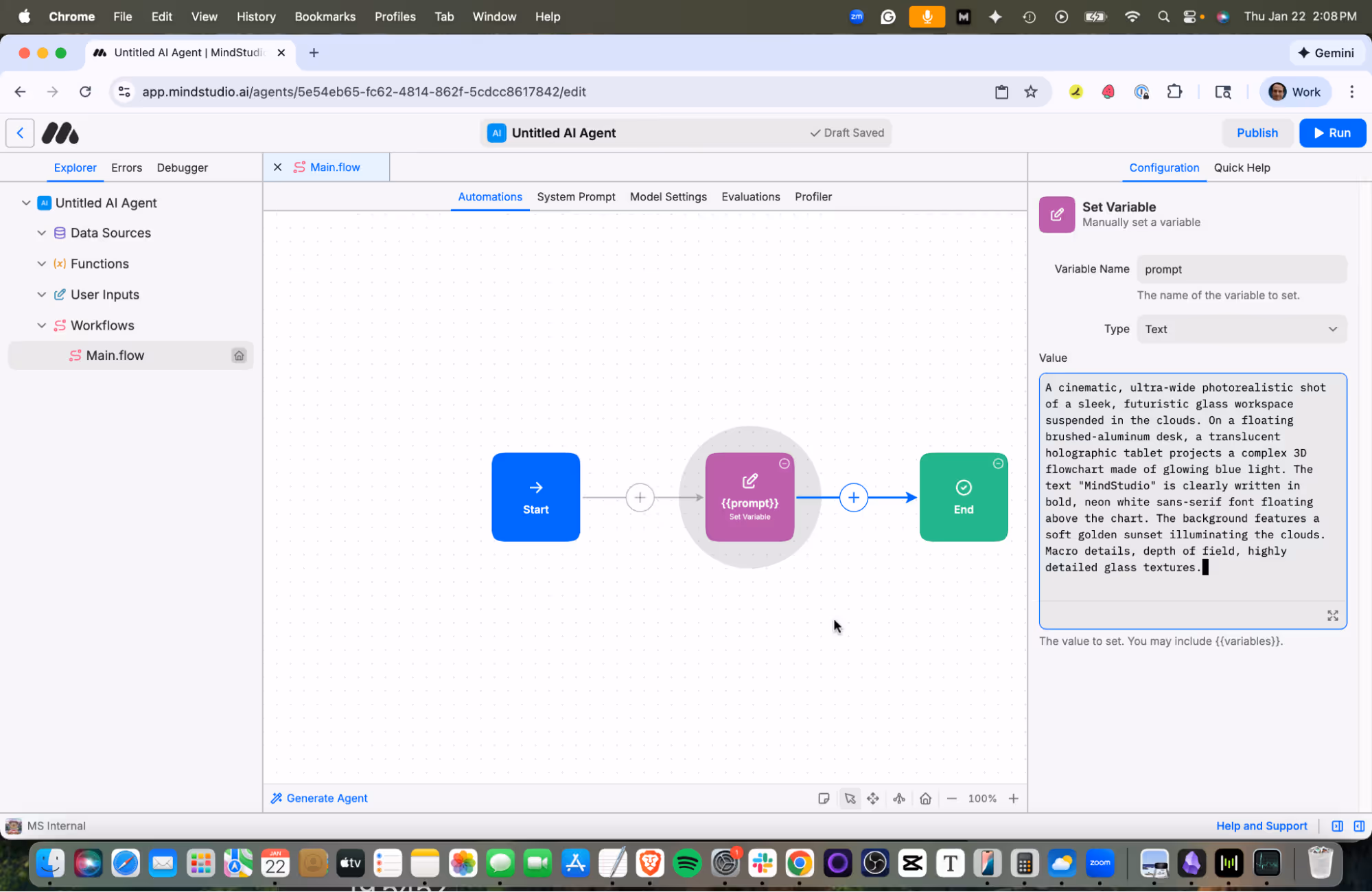Screen dimensions: 1372x892
Task: Open Bookmarks in the Chrome menu bar
Action: point(325,16)
